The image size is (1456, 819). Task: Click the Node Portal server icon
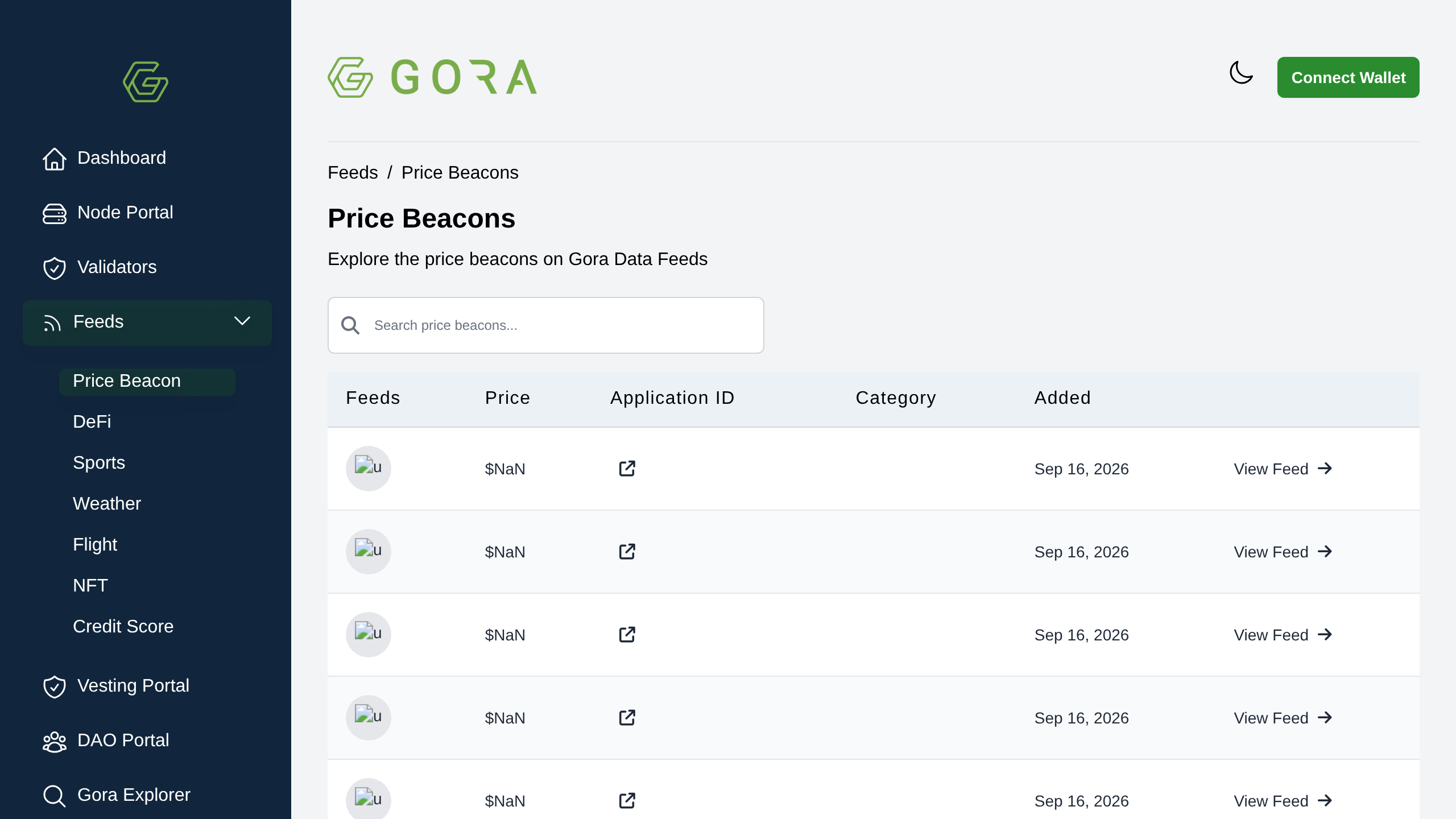[55, 213]
